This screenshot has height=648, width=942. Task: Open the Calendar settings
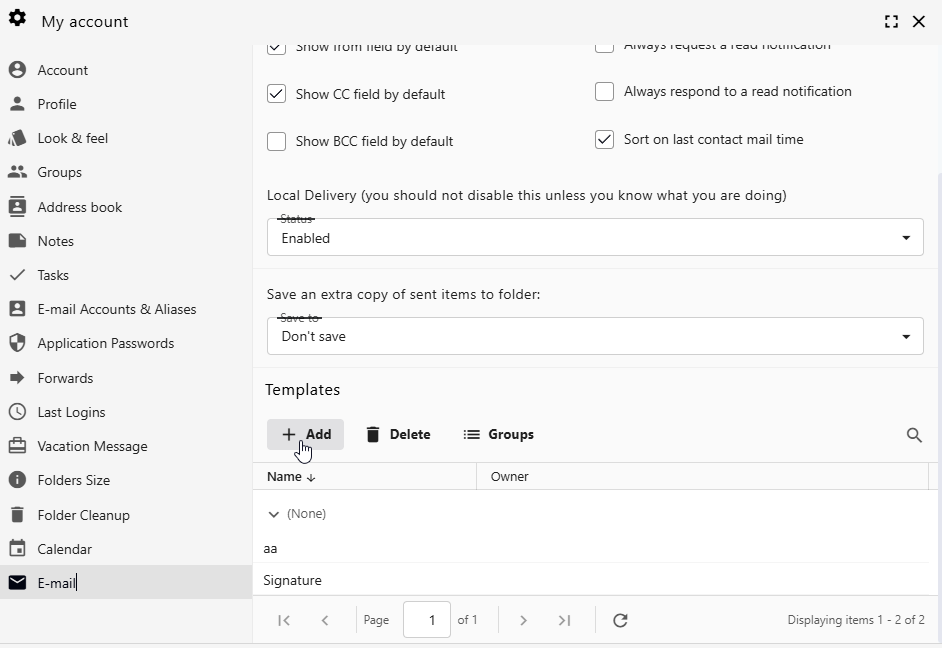[63, 549]
